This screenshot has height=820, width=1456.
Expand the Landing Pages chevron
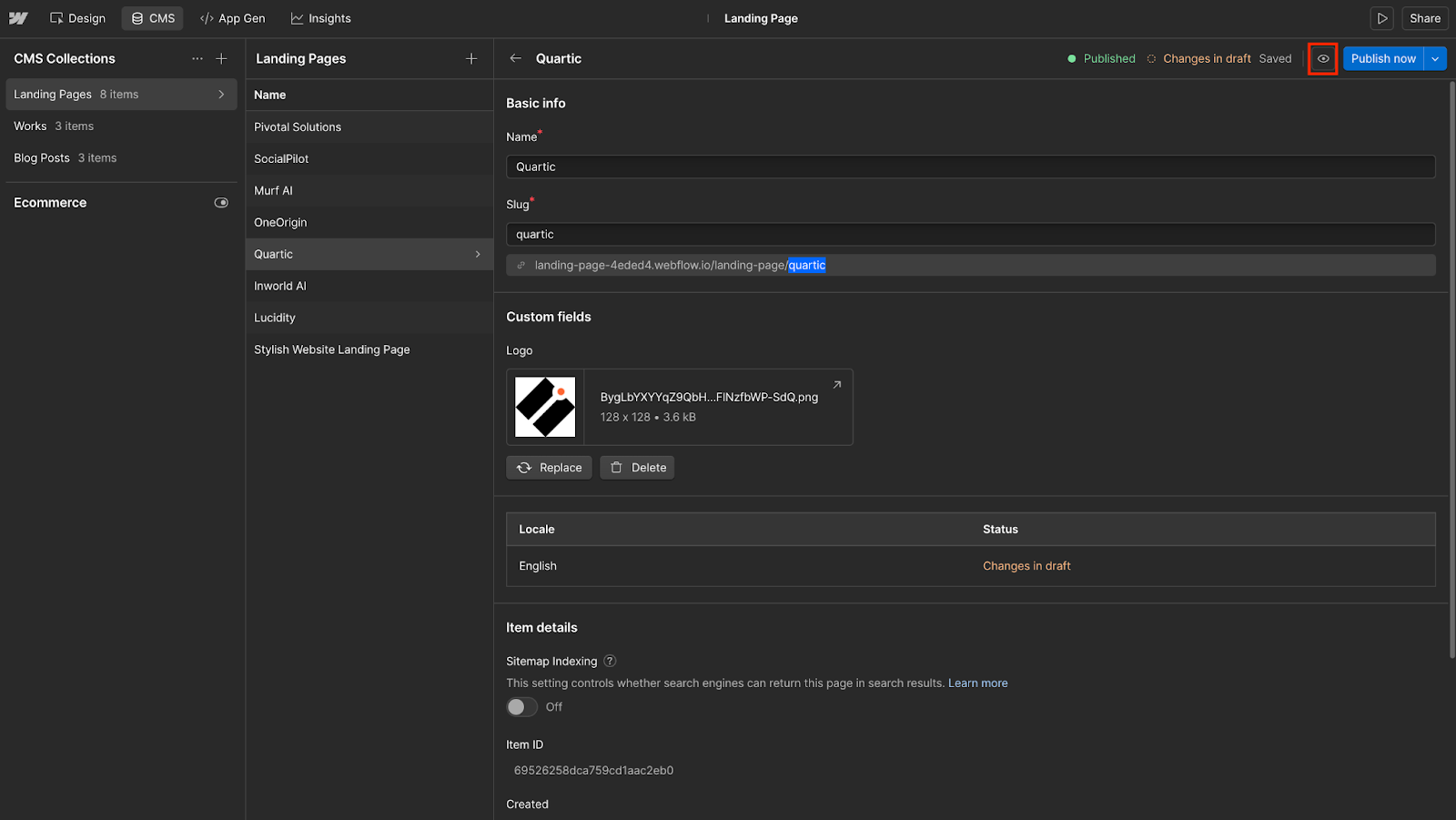221,95
